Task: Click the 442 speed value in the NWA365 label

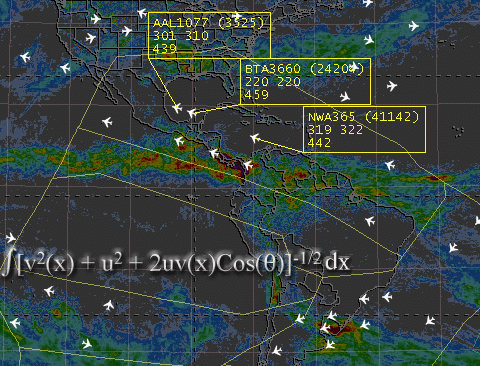Action: point(319,143)
